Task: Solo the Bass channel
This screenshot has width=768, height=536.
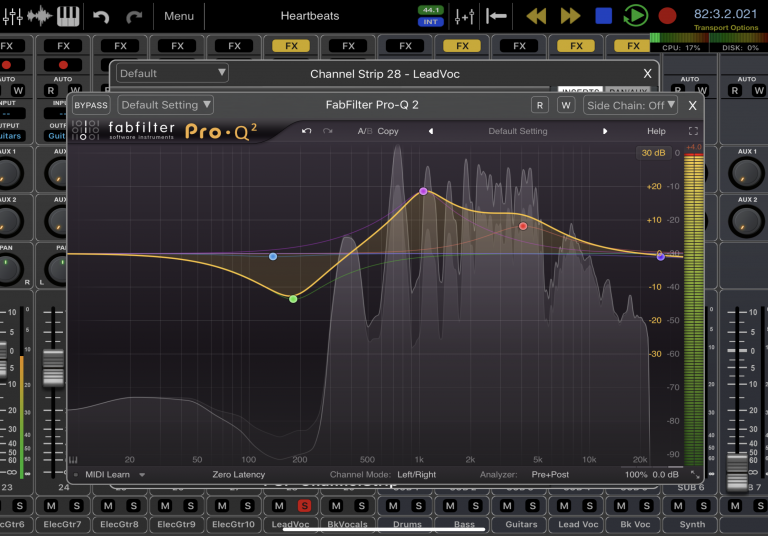Action: tap(475, 506)
